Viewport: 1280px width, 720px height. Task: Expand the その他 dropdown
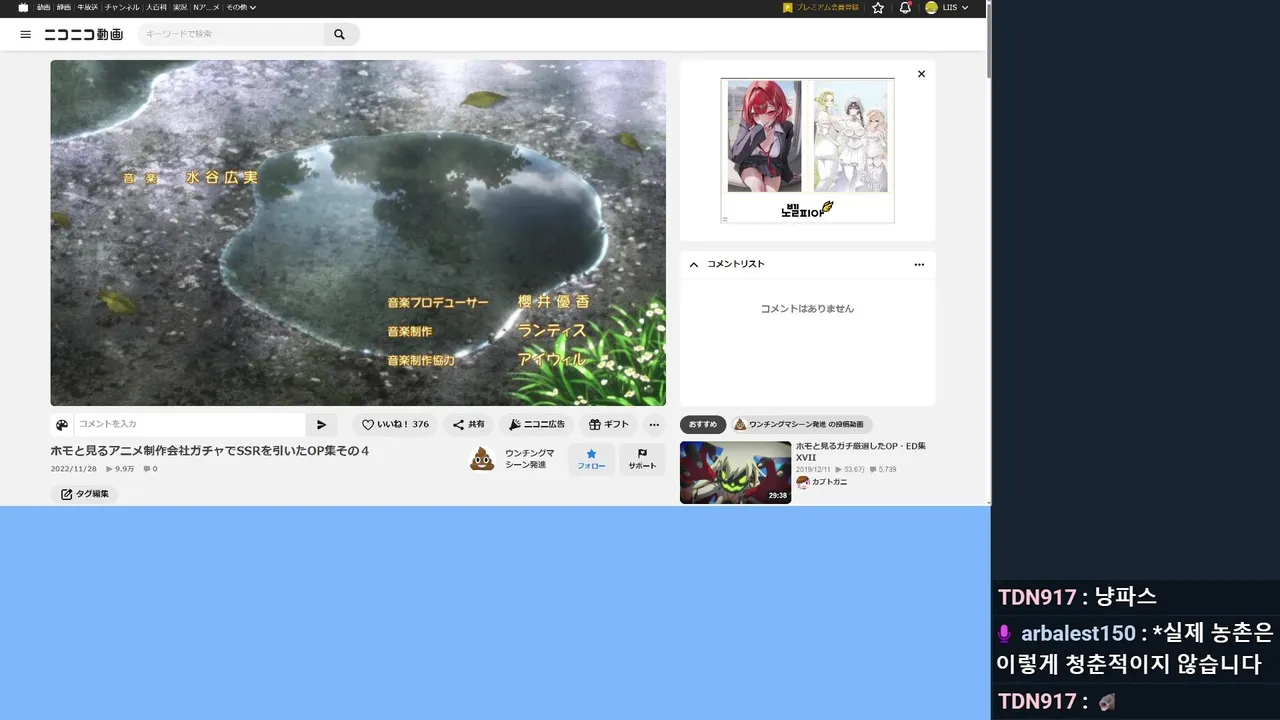[x=241, y=7]
